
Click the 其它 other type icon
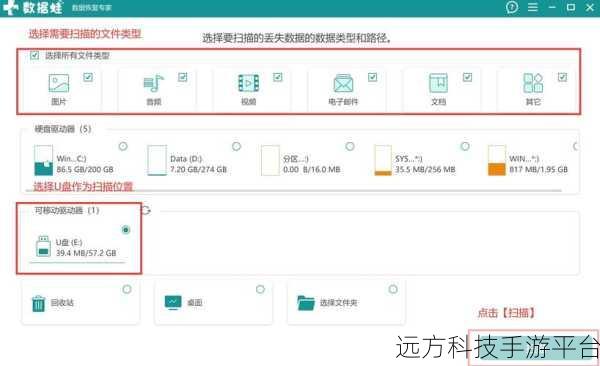(x=533, y=83)
